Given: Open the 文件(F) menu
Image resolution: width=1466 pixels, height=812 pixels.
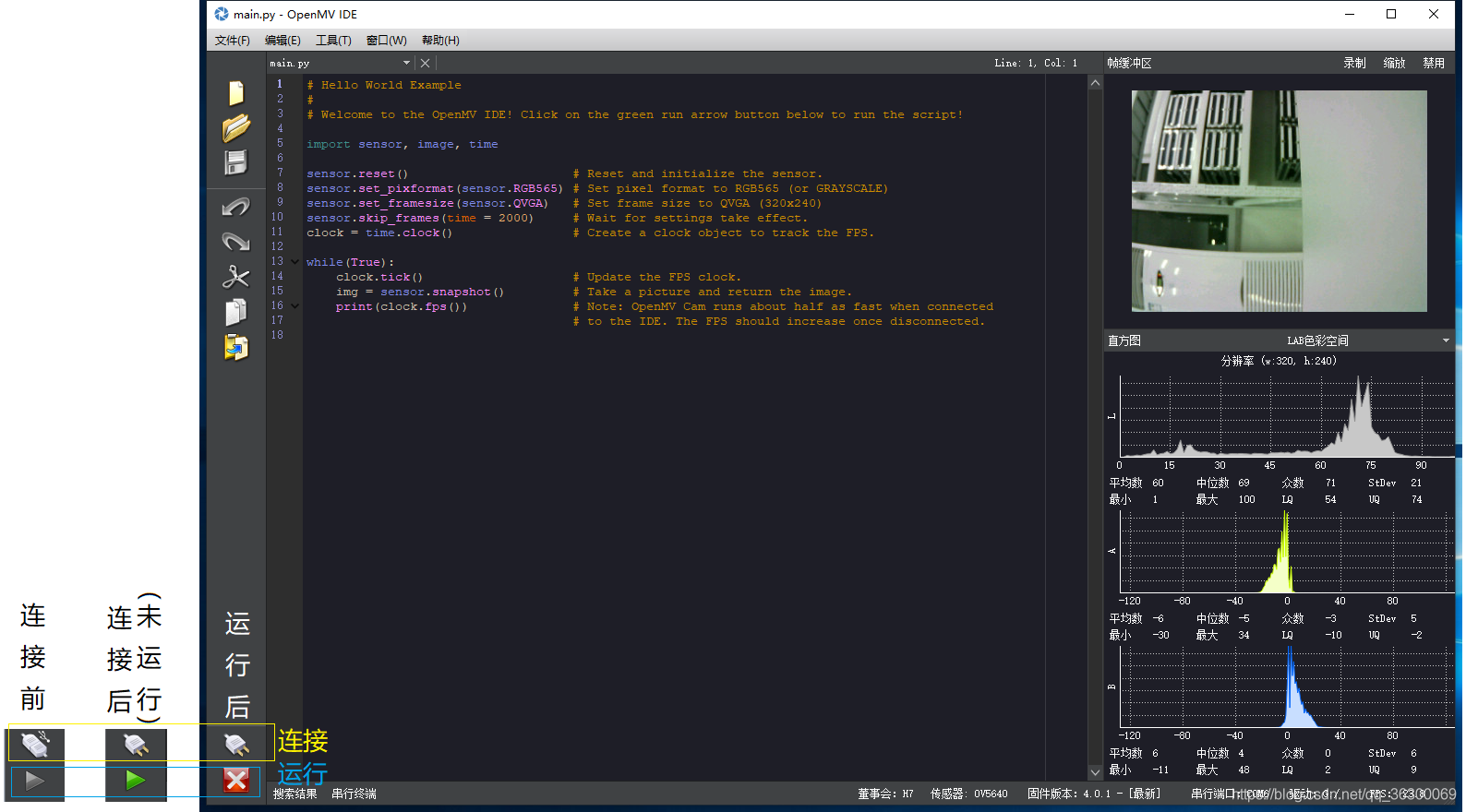Looking at the screenshot, I should pos(232,41).
